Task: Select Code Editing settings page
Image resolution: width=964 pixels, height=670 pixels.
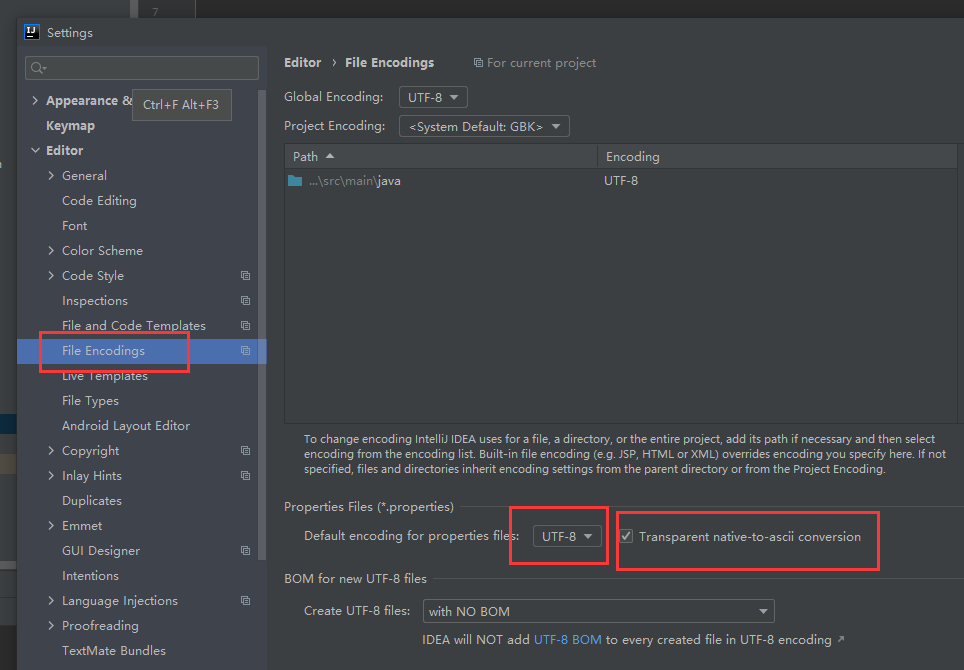Action: (99, 200)
